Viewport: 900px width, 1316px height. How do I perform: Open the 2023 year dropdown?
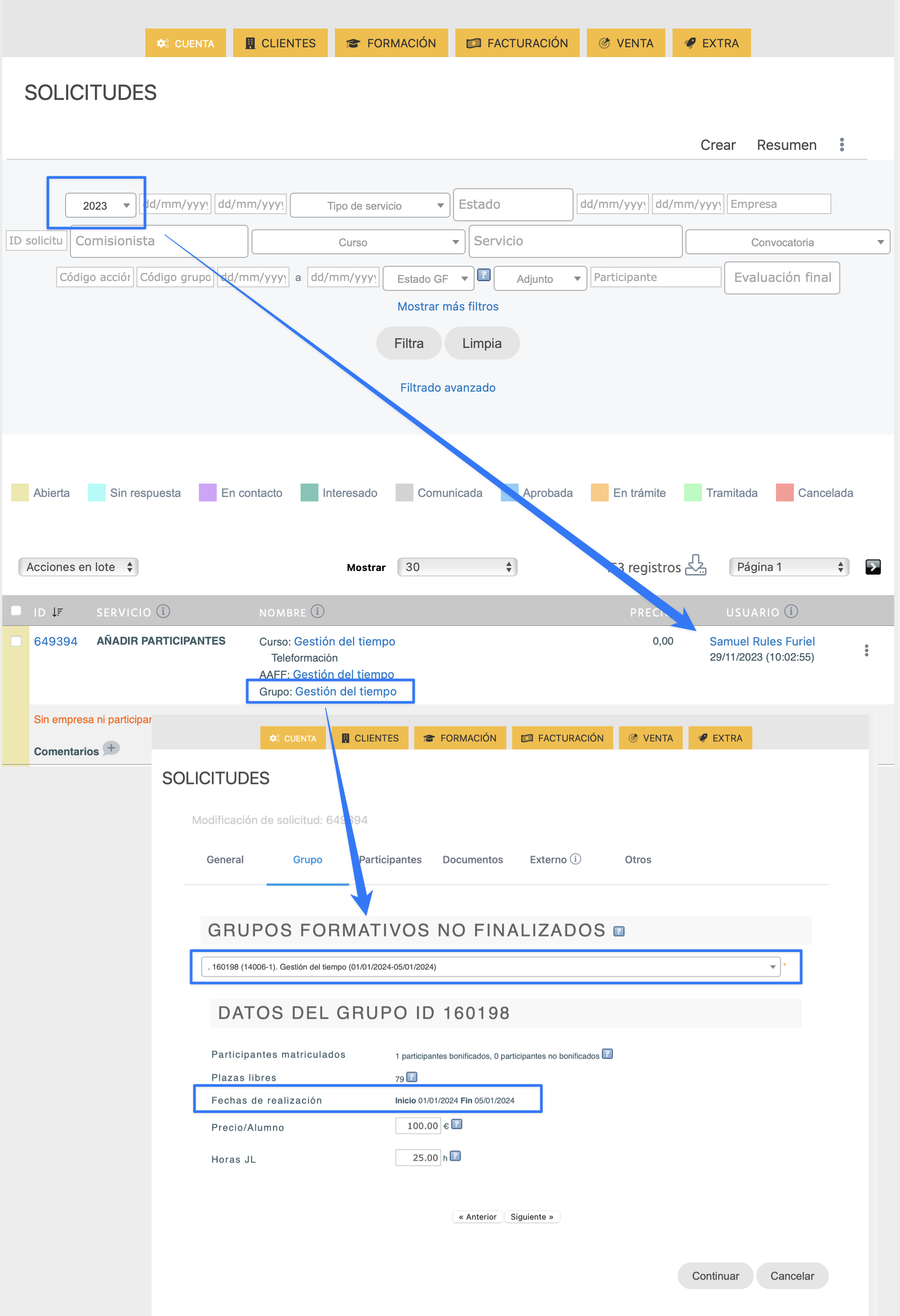pyautogui.click(x=101, y=206)
